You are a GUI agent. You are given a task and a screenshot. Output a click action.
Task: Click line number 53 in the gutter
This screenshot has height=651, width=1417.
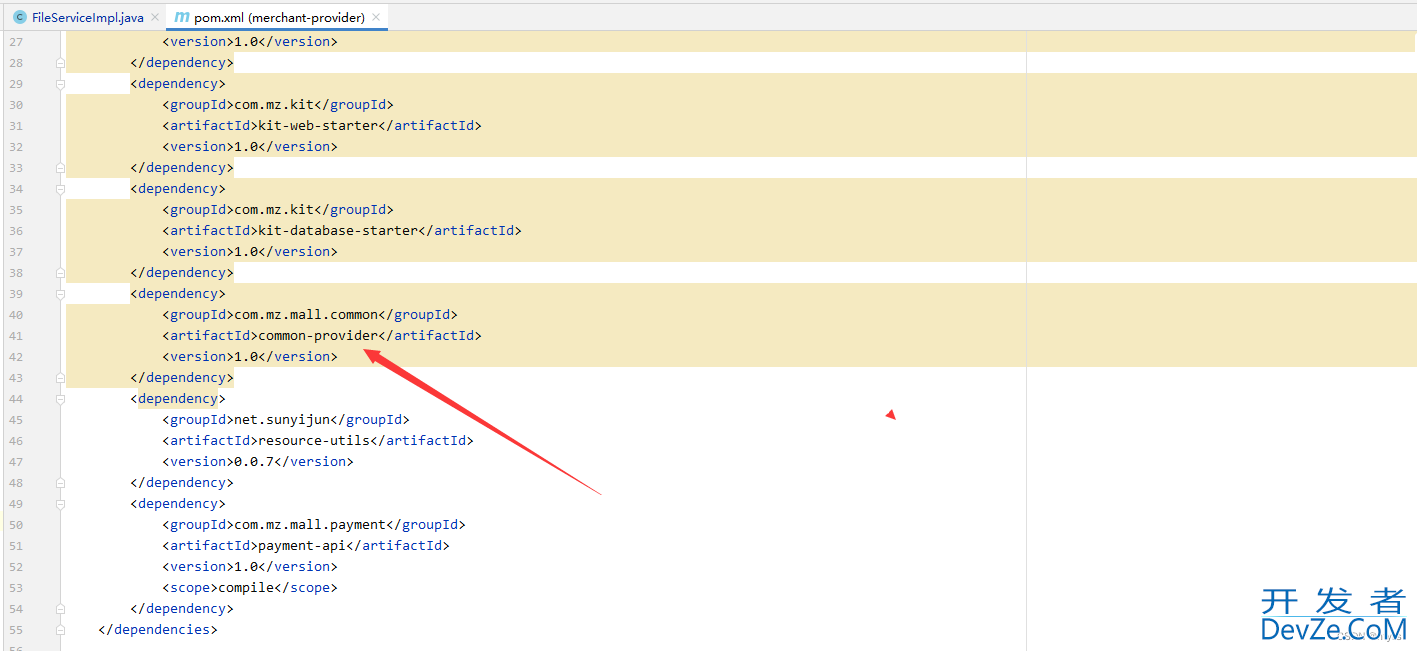click(x=16, y=588)
